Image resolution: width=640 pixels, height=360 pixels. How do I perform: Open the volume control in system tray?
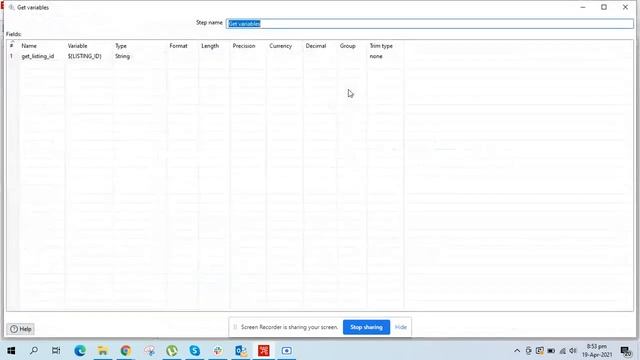coord(573,351)
